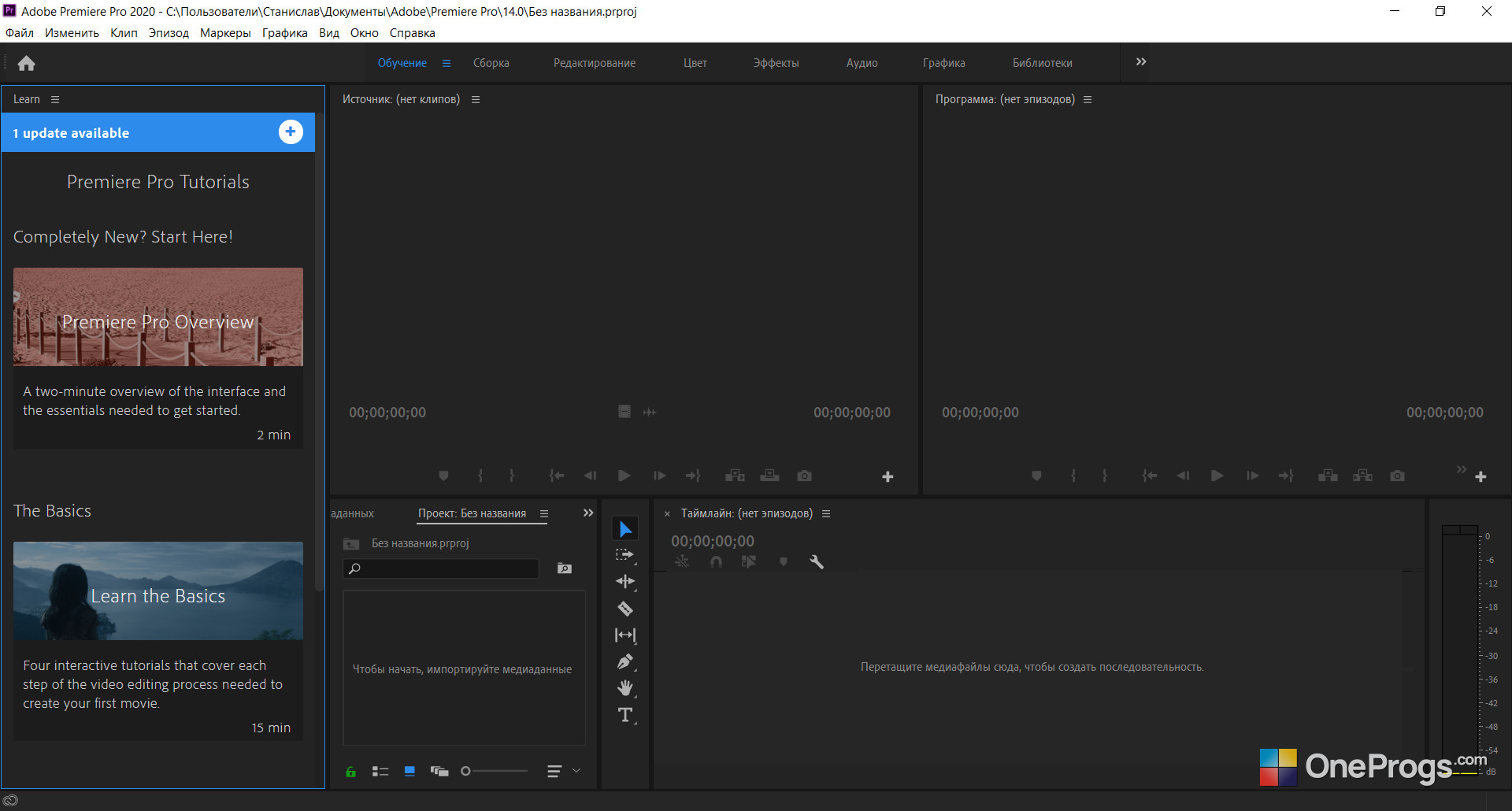Open the Learn panel menu
The width and height of the screenshot is (1512, 811).
pyautogui.click(x=55, y=99)
